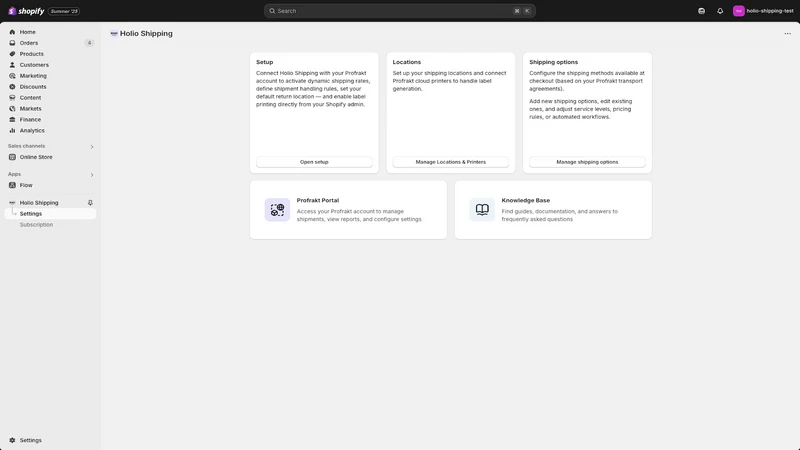Expand the Apps section chevron
The height and width of the screenshot is (450, 800).
click(x=92, y=175)
